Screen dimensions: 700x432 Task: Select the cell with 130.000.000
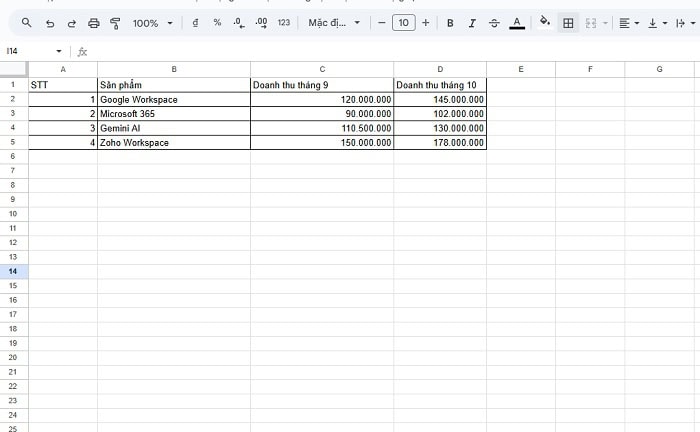click(x=440, y=128)
